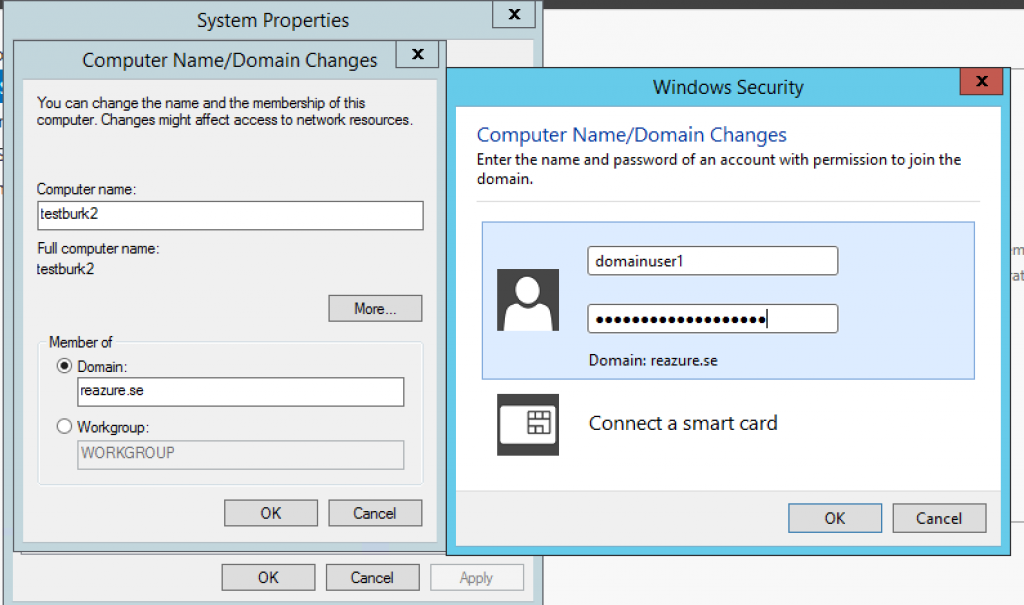Click the System Properties title bar
The width and height of the screenshot is (1024, 605).
(x=272, y=20)
